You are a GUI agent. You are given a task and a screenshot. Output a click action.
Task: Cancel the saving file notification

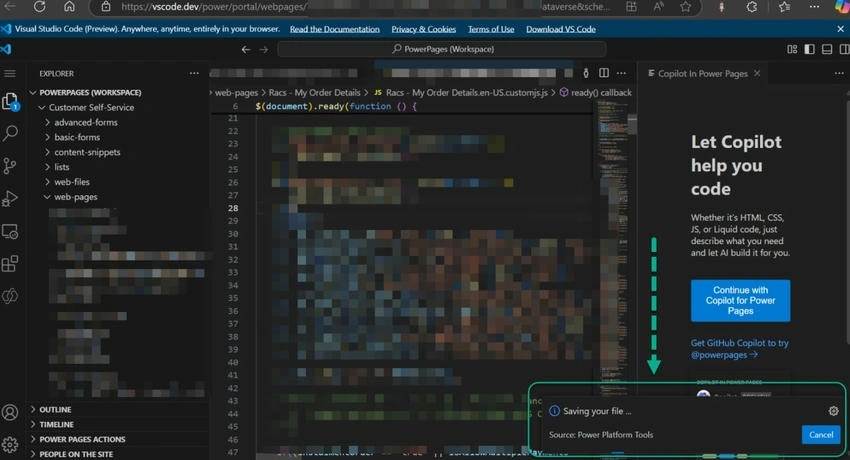[x=821, y=435]
